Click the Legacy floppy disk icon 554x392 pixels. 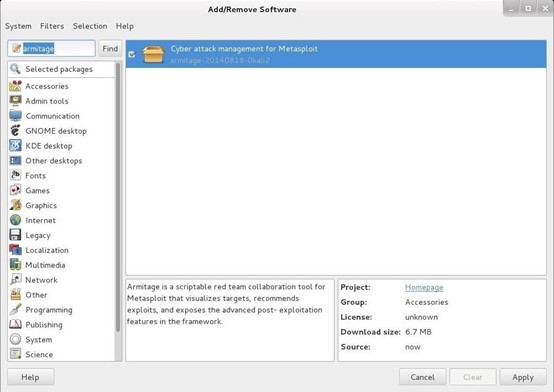click(15, 235)
